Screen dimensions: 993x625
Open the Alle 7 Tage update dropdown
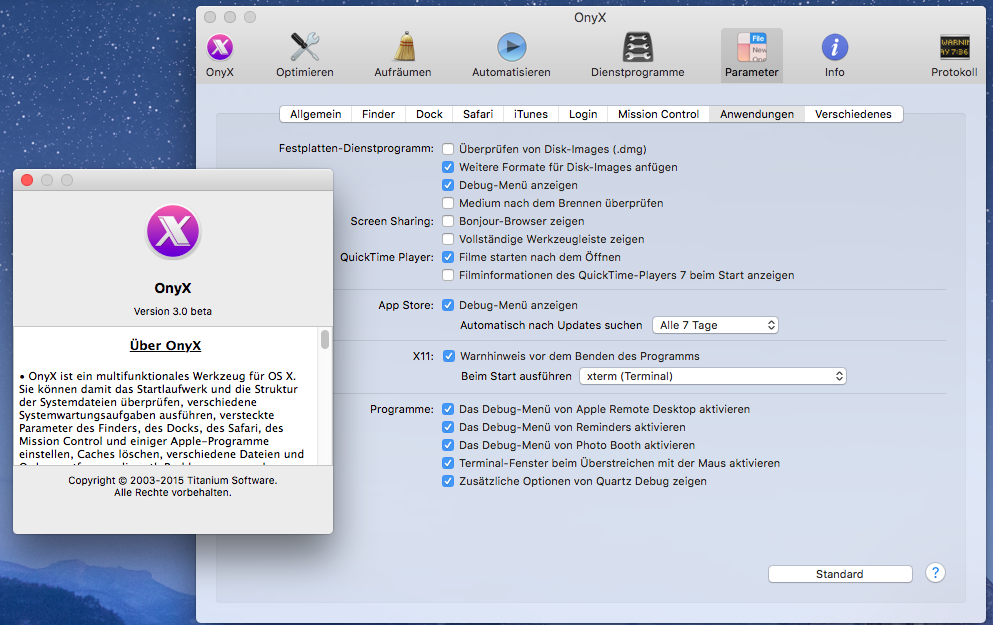pyautogui.click(x=715, y=325)
